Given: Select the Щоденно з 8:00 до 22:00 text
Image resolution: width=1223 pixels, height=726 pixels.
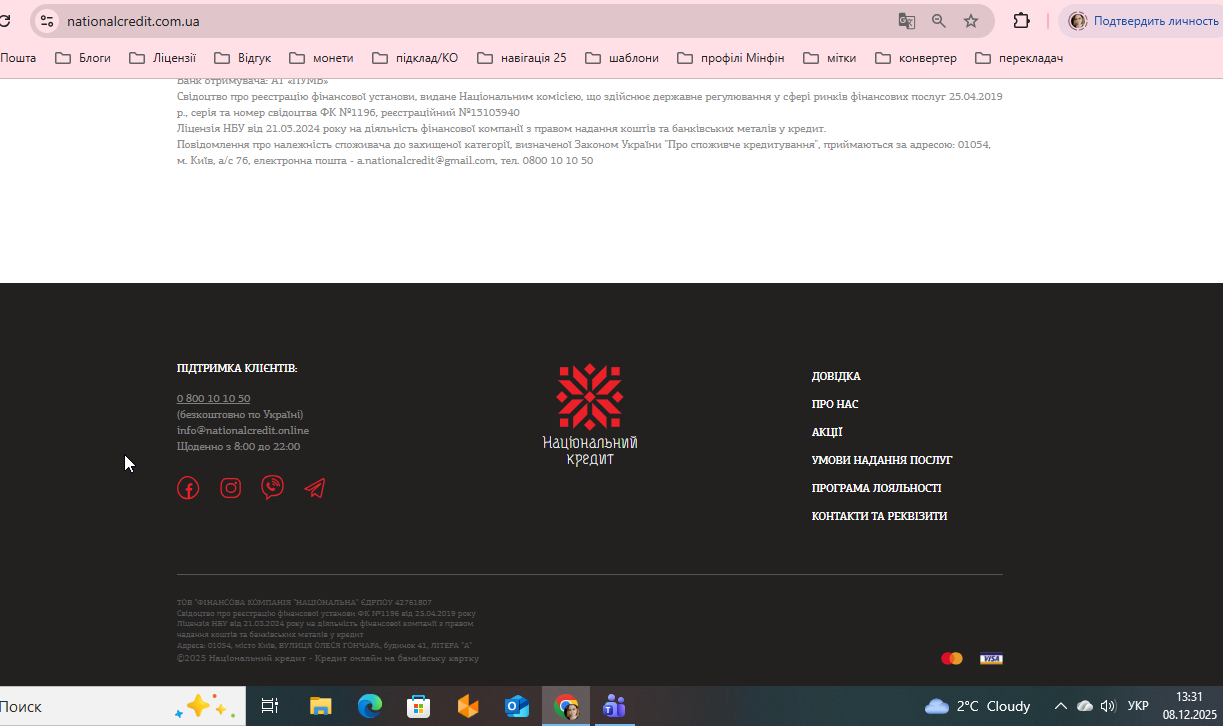Looking at the screenshot, I should pos(238,446).
